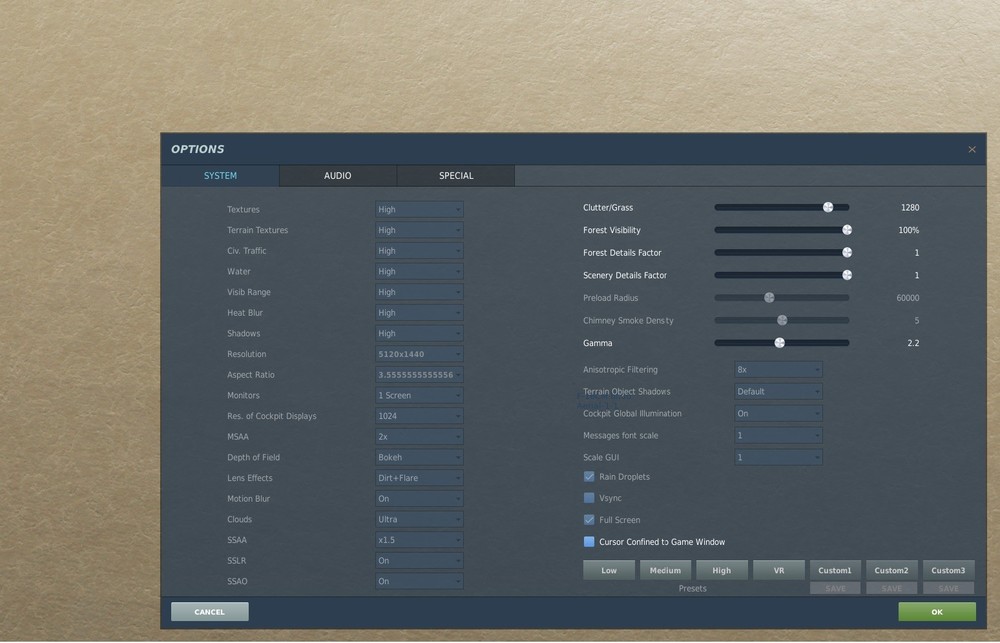Disable the Rain Droplets checkbox
The width and height of the screenshot is (1000, 643).
[589, 477]
